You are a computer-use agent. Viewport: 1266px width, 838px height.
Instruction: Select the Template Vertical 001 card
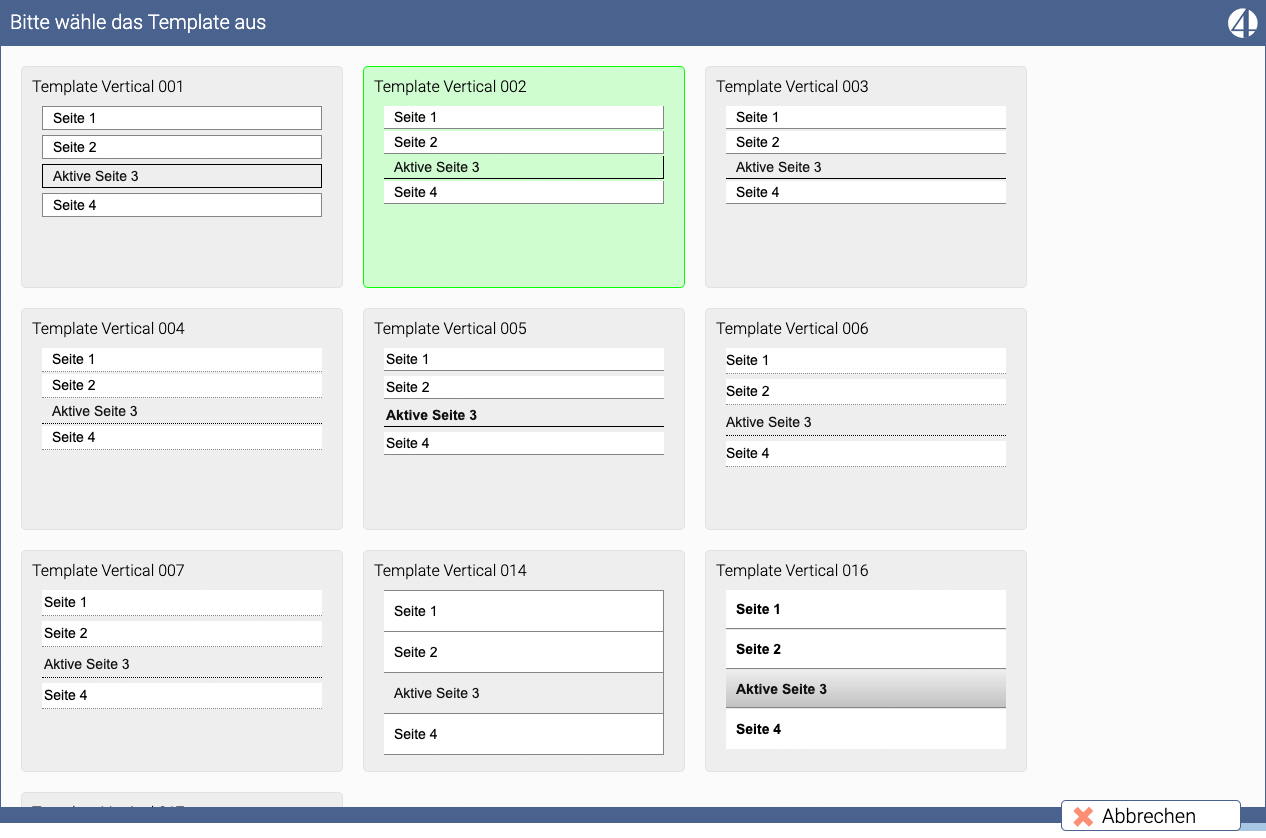(182, 177)
